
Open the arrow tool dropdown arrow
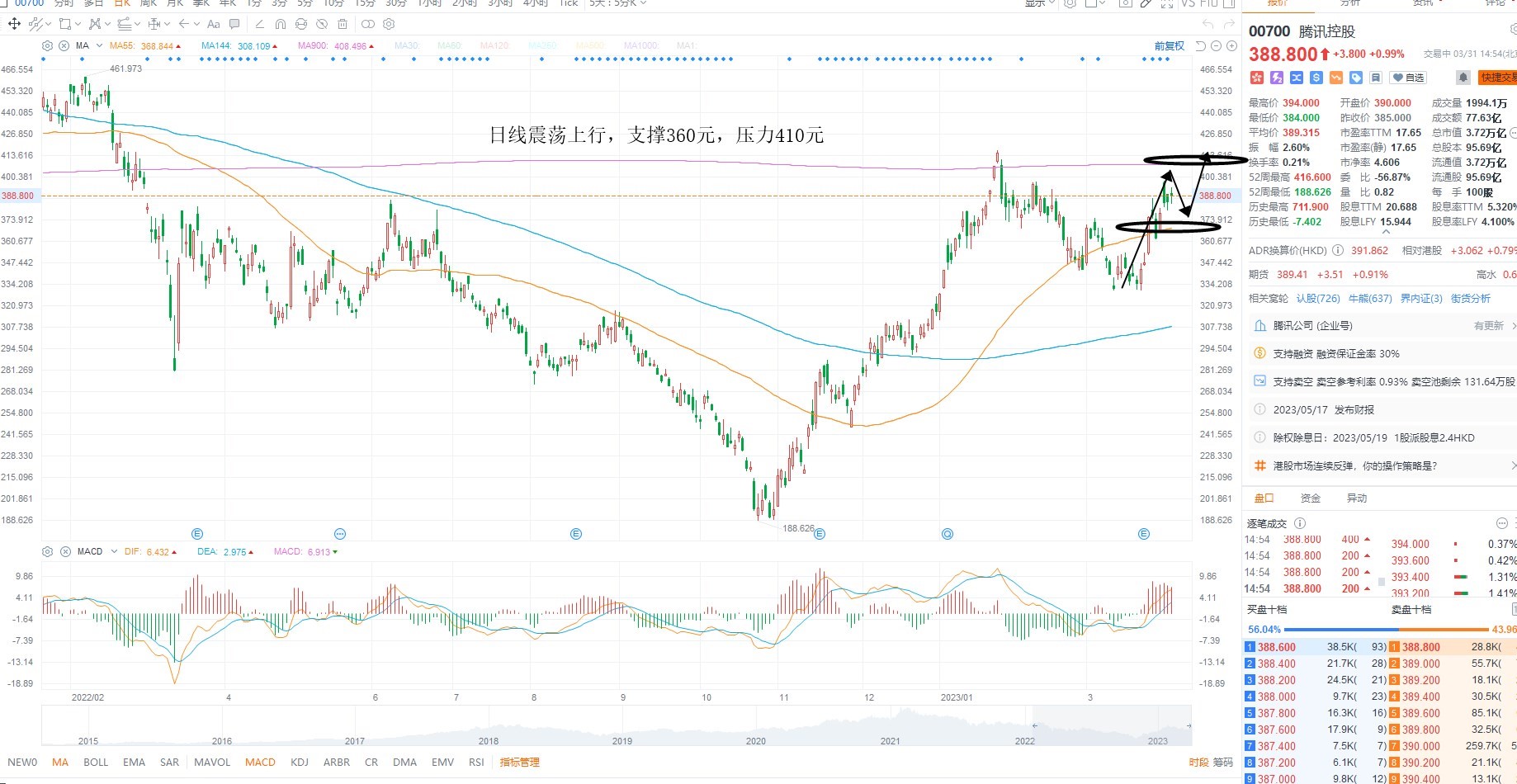coord(196,24)
